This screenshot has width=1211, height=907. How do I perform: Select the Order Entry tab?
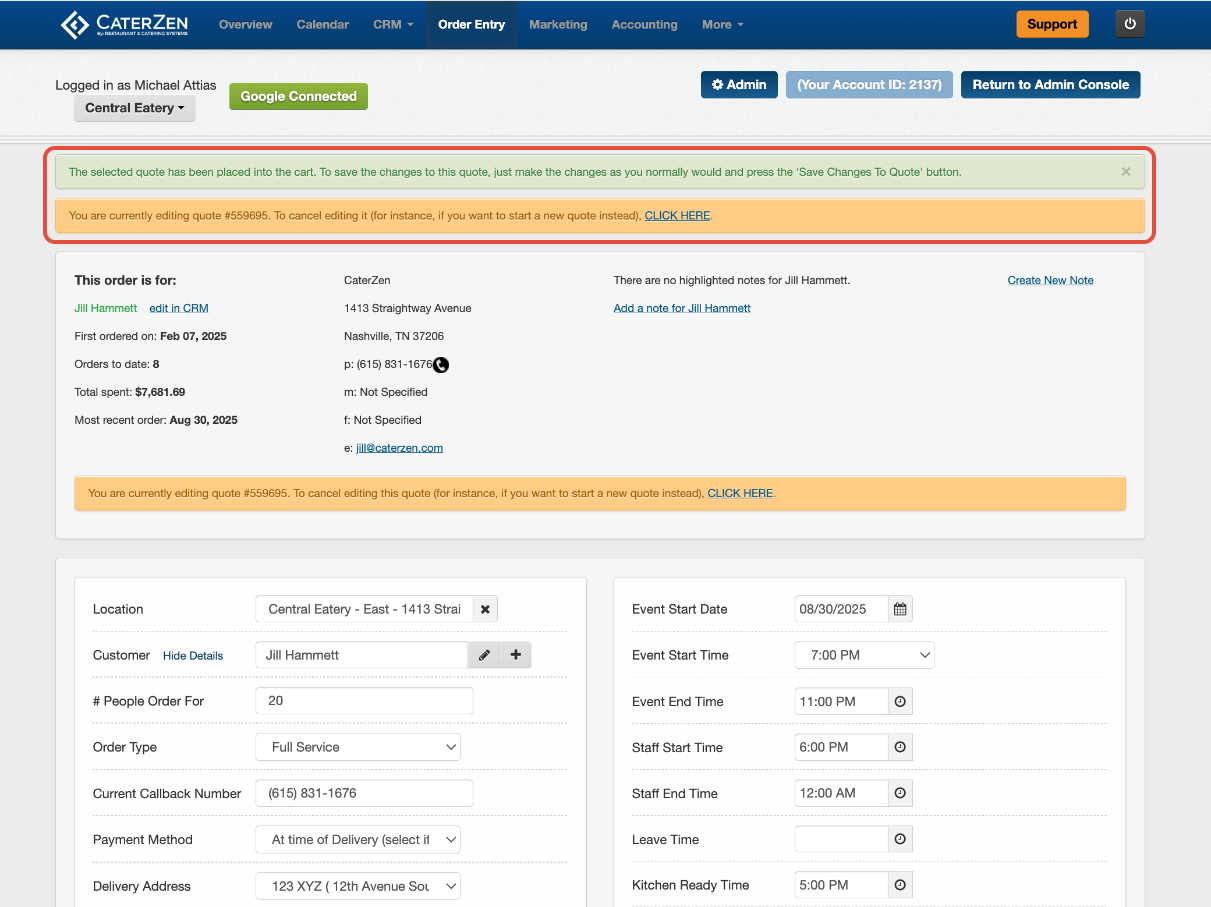471,24
